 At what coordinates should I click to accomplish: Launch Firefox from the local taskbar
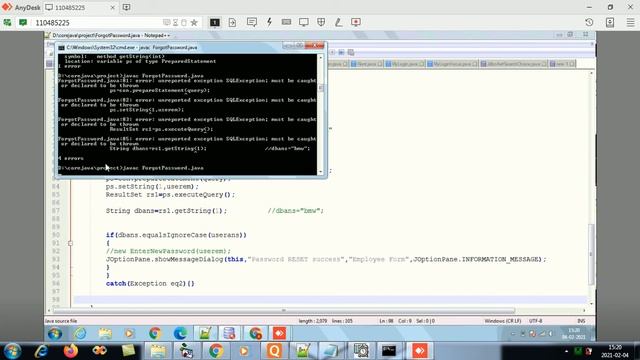tap(71, 351)
